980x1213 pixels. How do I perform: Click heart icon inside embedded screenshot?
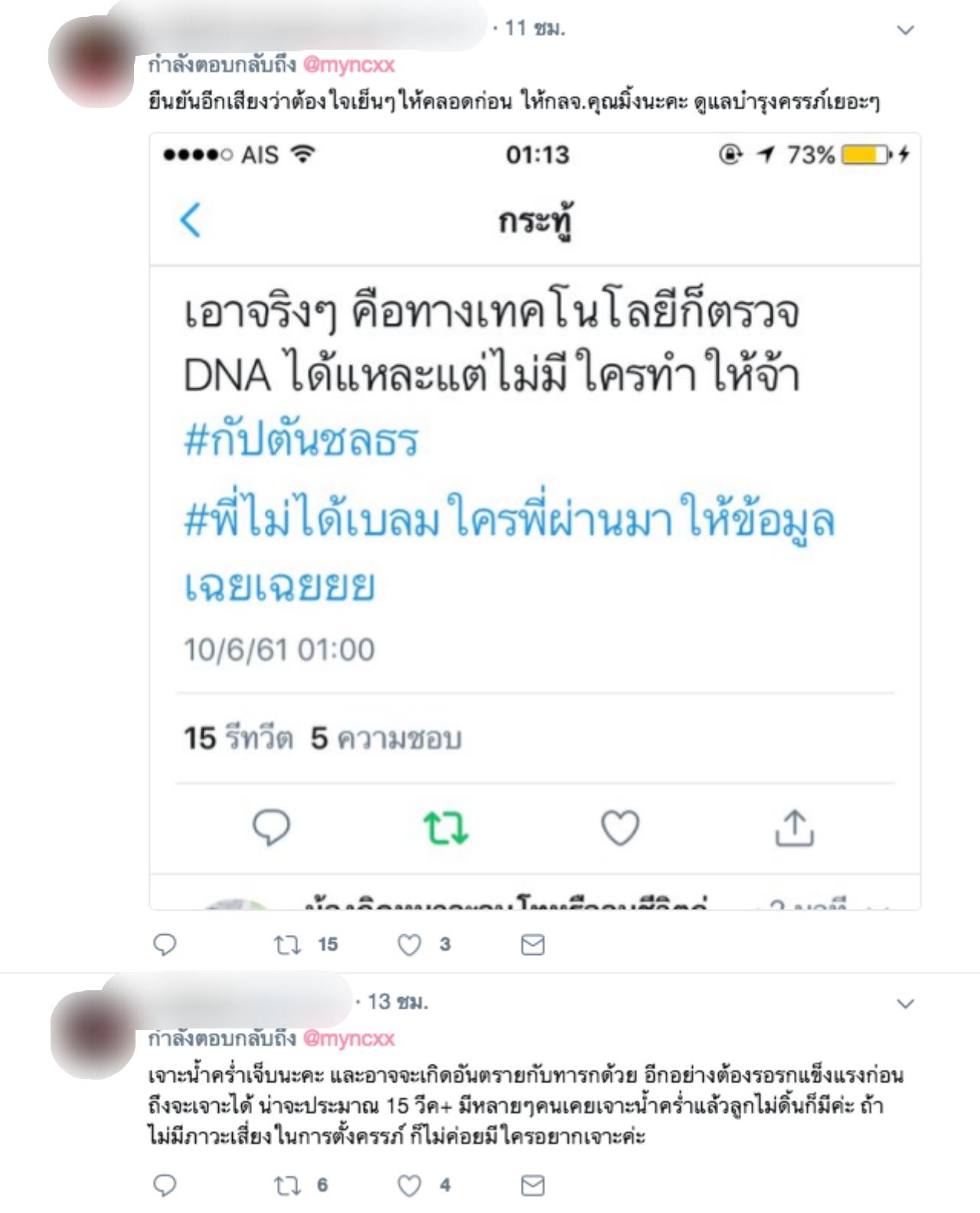click(x=619, y=828)
